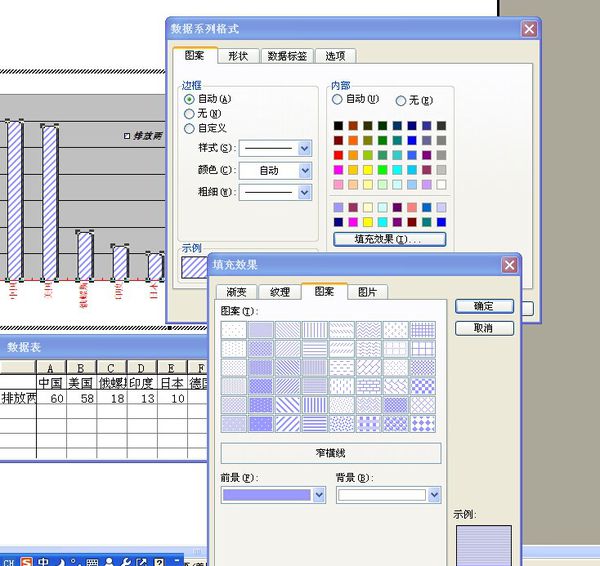The height and width of the screenshot is (566, 600).
Task: Select cell containing 中国 in data table
Action: click(x=51, y=383)
